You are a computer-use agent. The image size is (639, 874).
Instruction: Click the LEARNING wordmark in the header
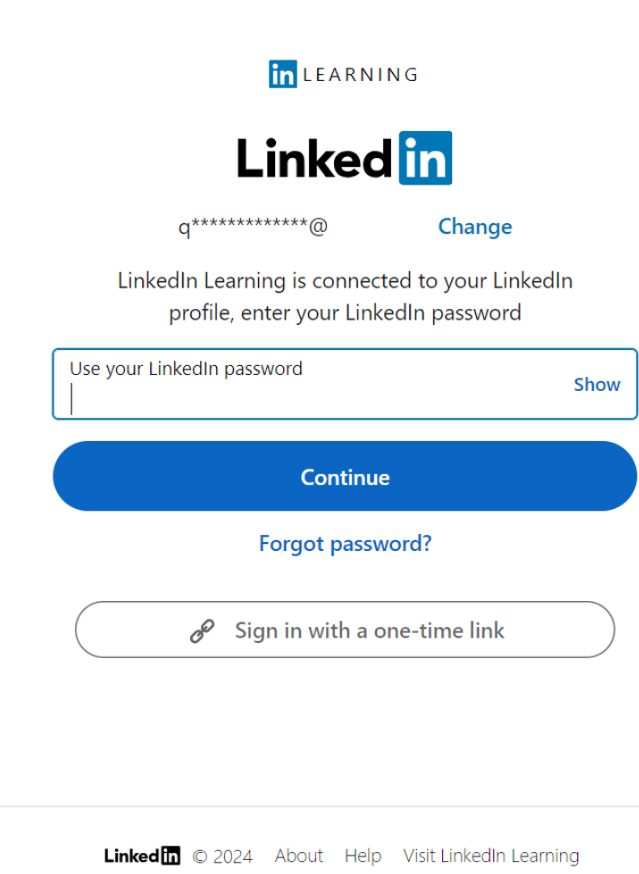(360, 74)
